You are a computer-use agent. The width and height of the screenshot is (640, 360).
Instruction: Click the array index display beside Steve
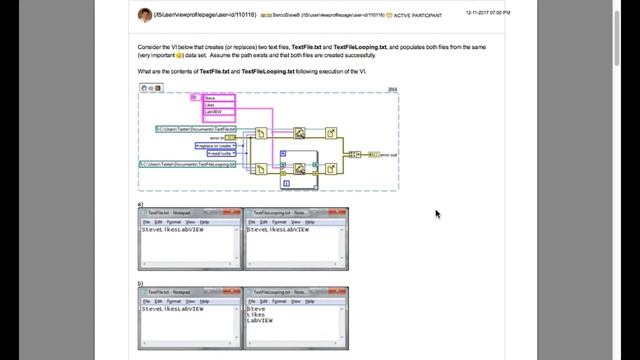195,97
